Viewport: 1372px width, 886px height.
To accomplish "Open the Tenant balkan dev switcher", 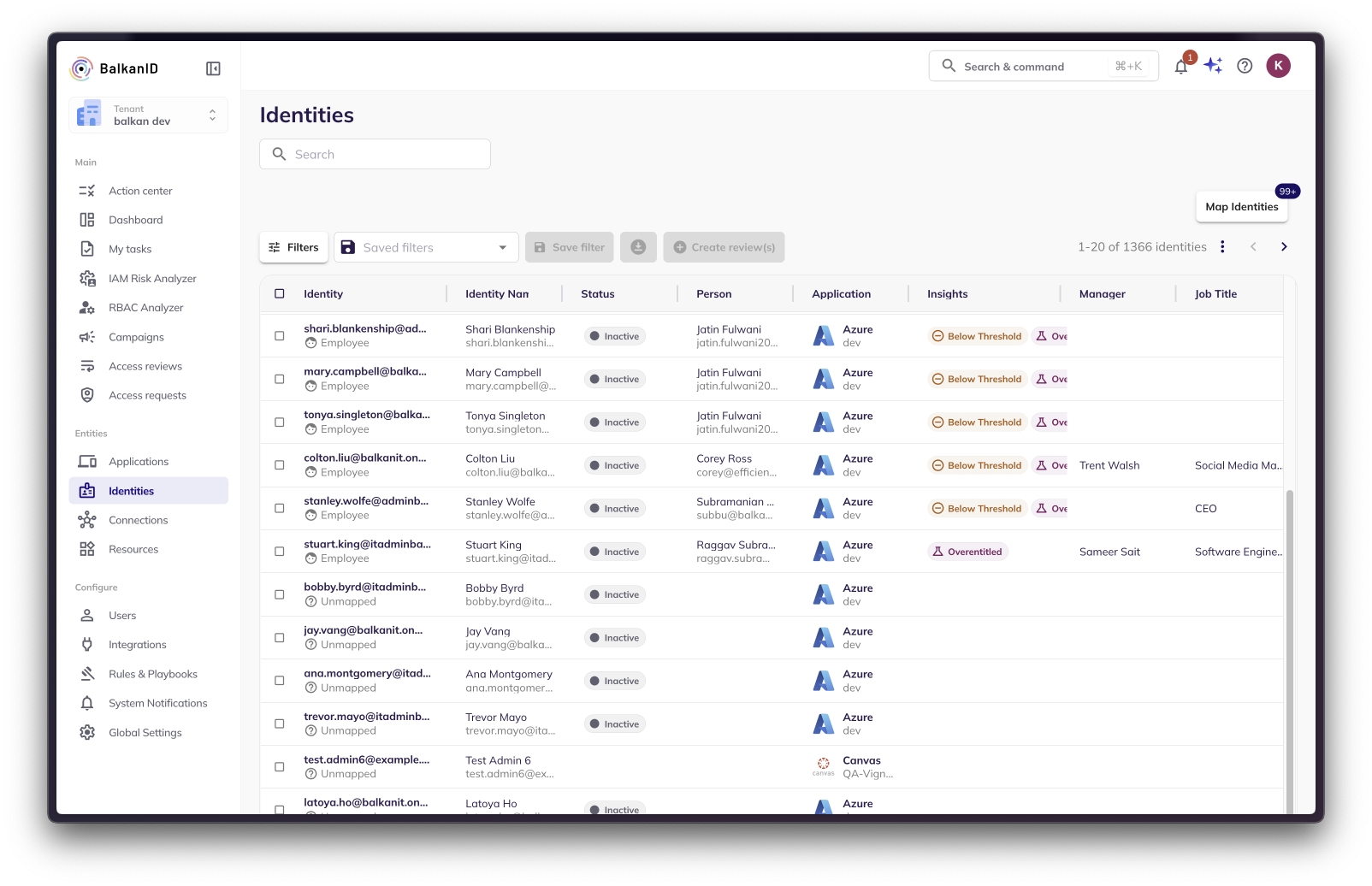I will [149, 115].
